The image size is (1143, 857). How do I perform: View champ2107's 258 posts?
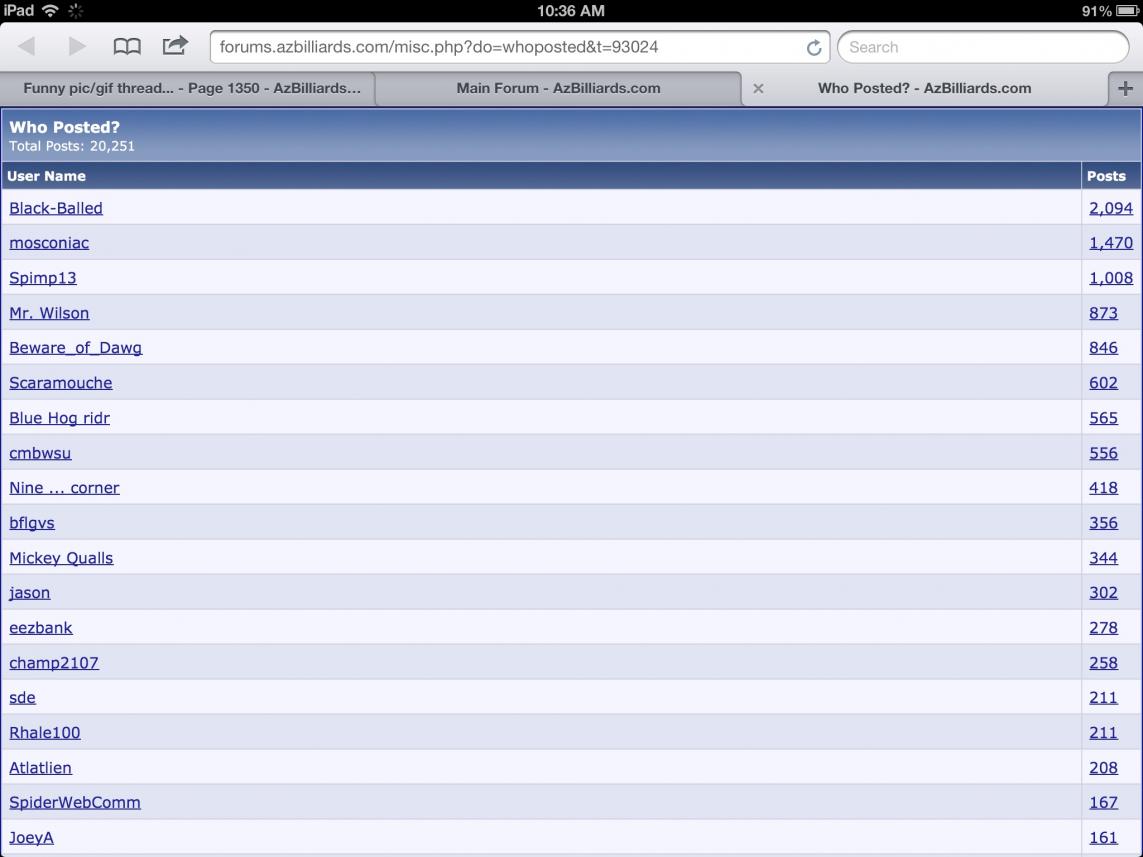1103,663
